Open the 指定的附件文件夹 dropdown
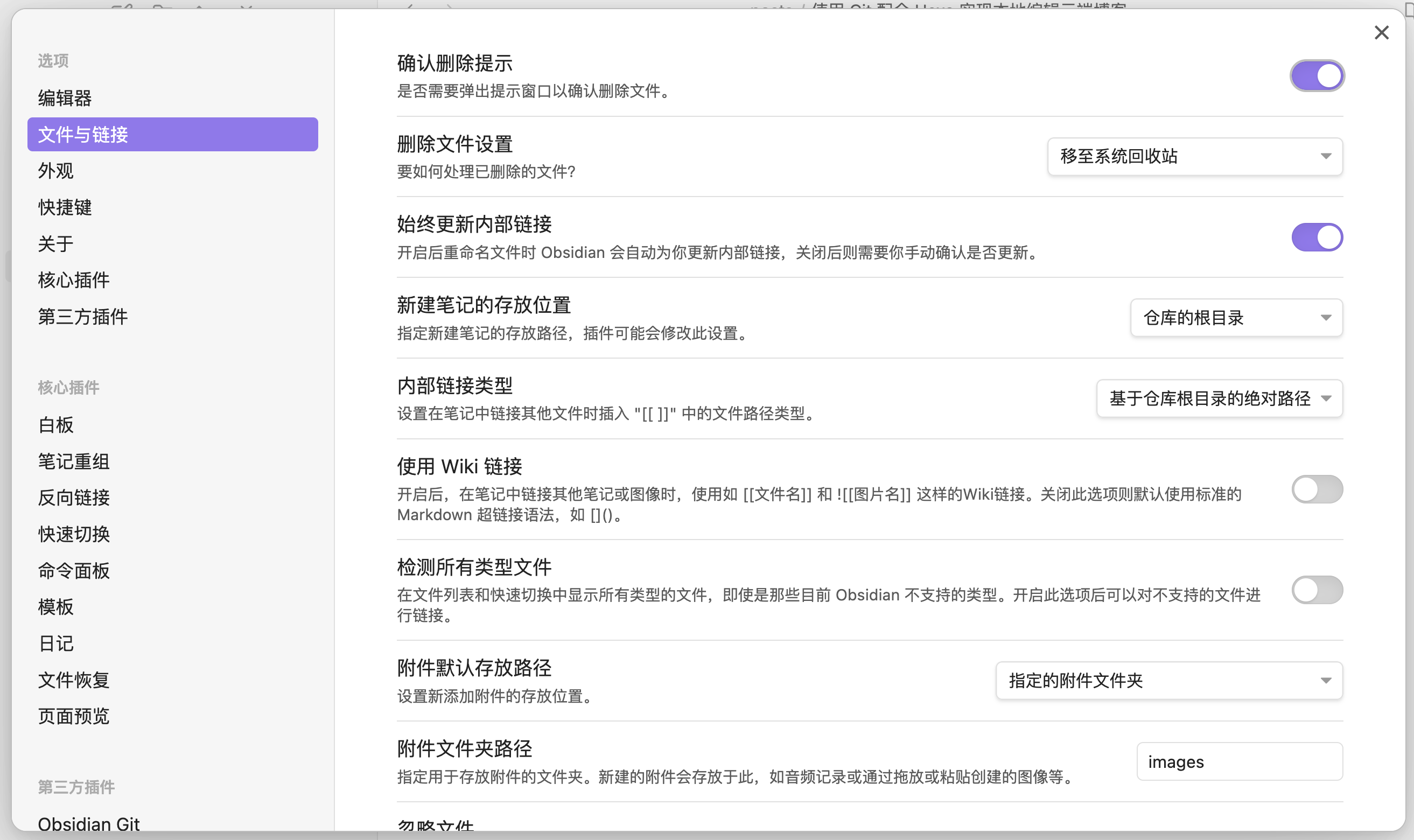The width and height of the screenshot is (1414, 840). pyautogui.click(x=1168, y=681)
